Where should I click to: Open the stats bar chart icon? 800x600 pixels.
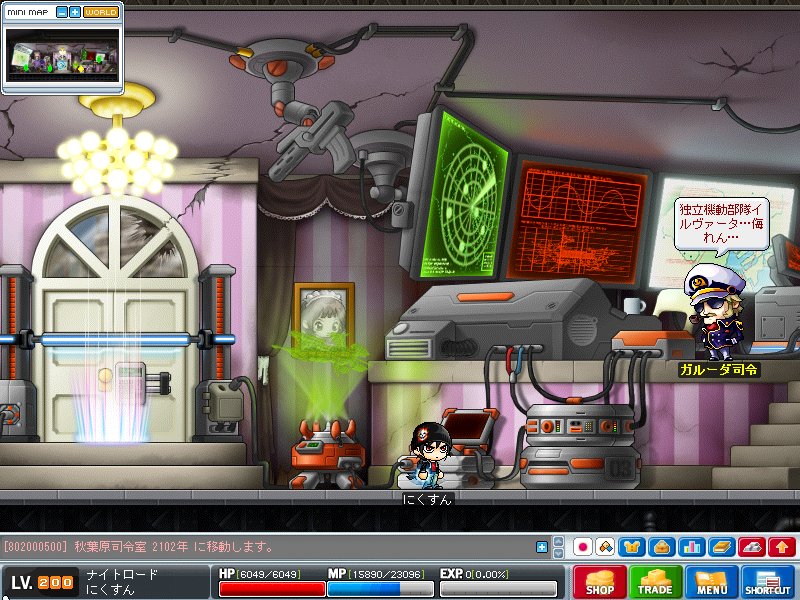692,547
